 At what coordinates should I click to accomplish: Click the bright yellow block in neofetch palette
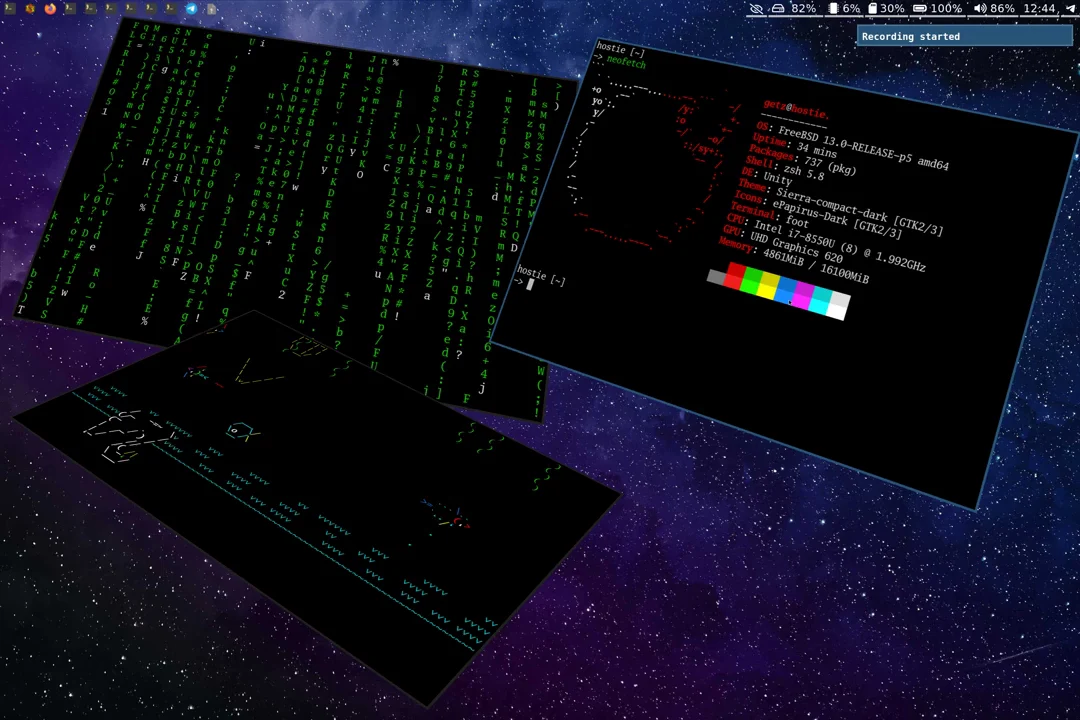(x=767, y=288)
